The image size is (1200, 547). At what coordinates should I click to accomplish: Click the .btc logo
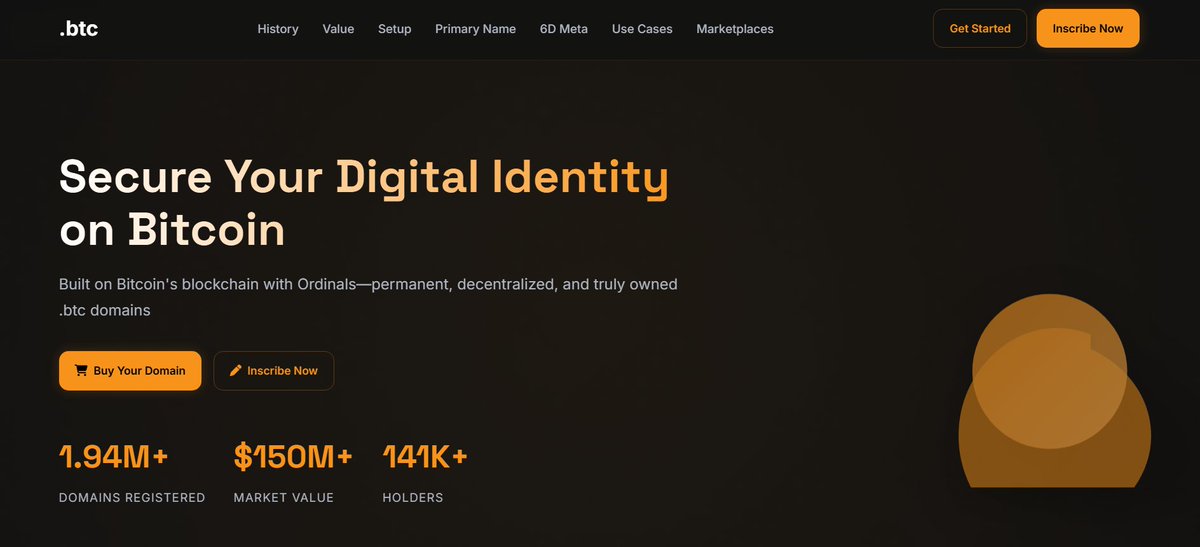pos(79,28)
